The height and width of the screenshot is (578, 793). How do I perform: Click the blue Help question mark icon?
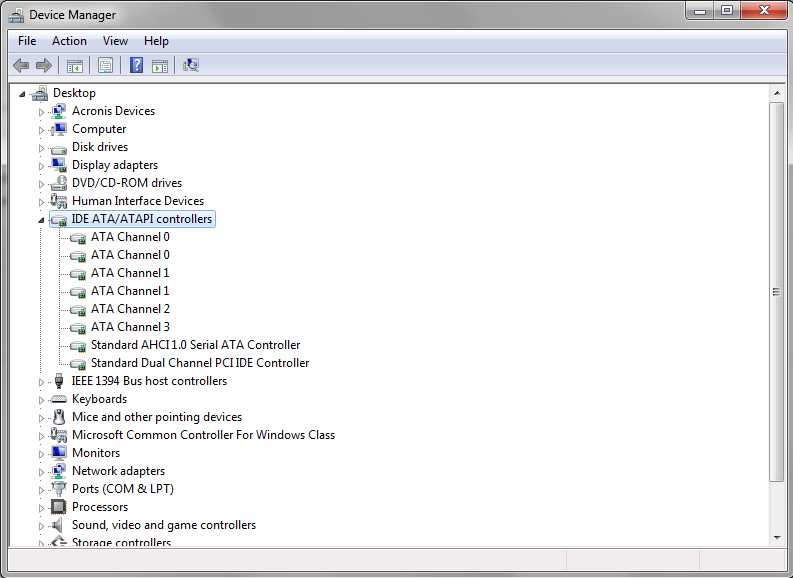[137, 65]
